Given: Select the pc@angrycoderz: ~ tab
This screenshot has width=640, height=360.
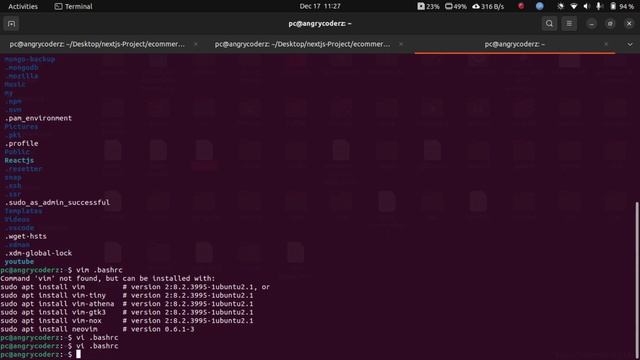Looking at the screenshot, I should [514, 44].
